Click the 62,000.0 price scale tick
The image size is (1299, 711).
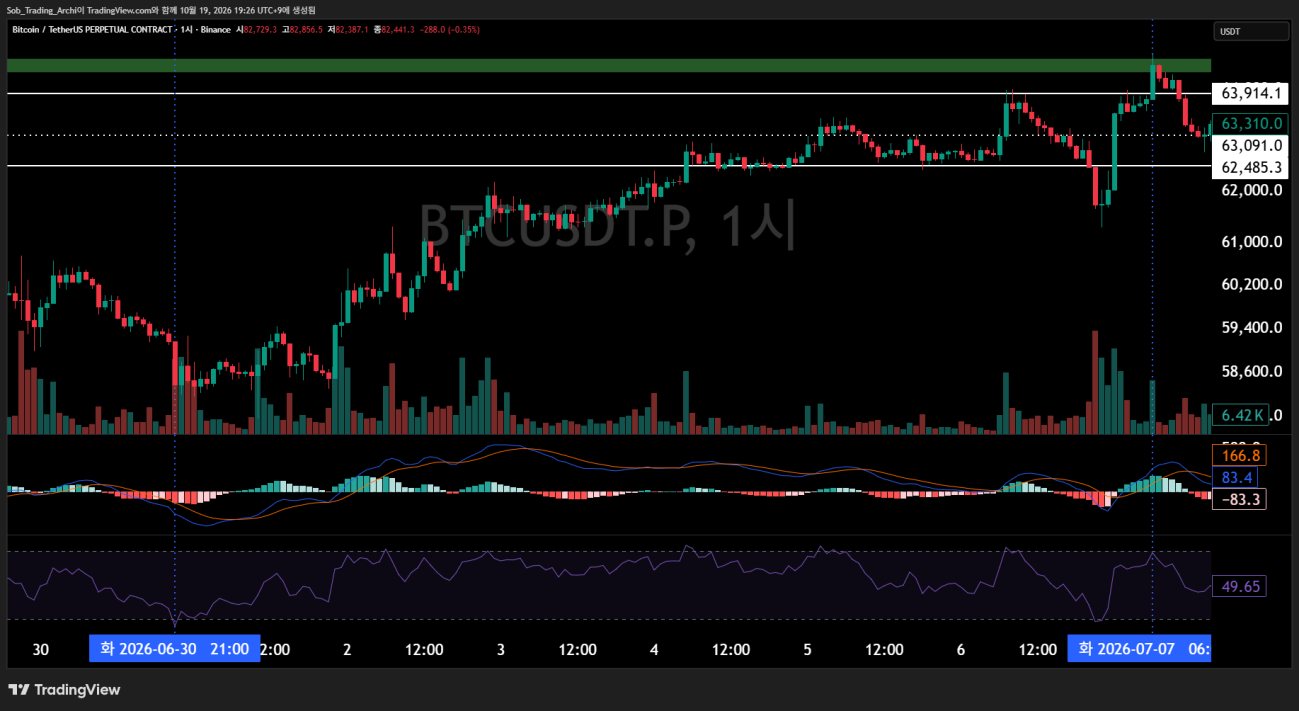pos(1251,189)
